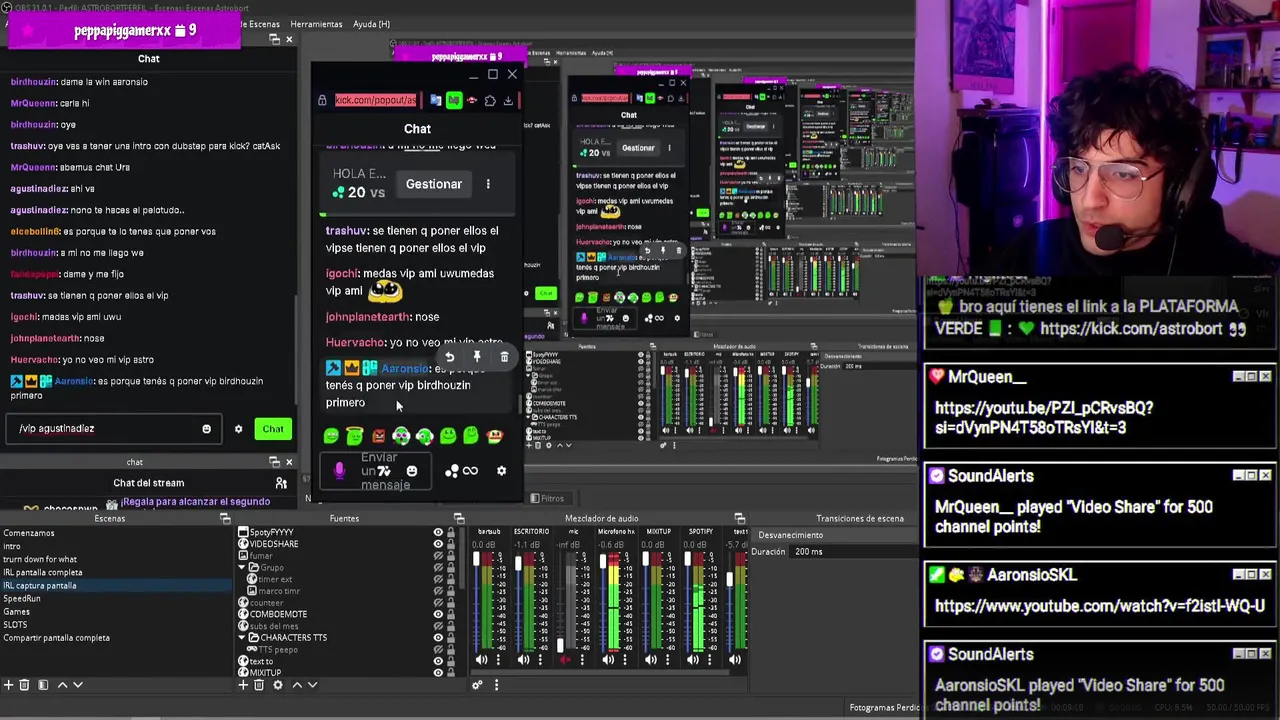
Task: Open browser extensions puzzle icon in popout
Action: point(490,100)
